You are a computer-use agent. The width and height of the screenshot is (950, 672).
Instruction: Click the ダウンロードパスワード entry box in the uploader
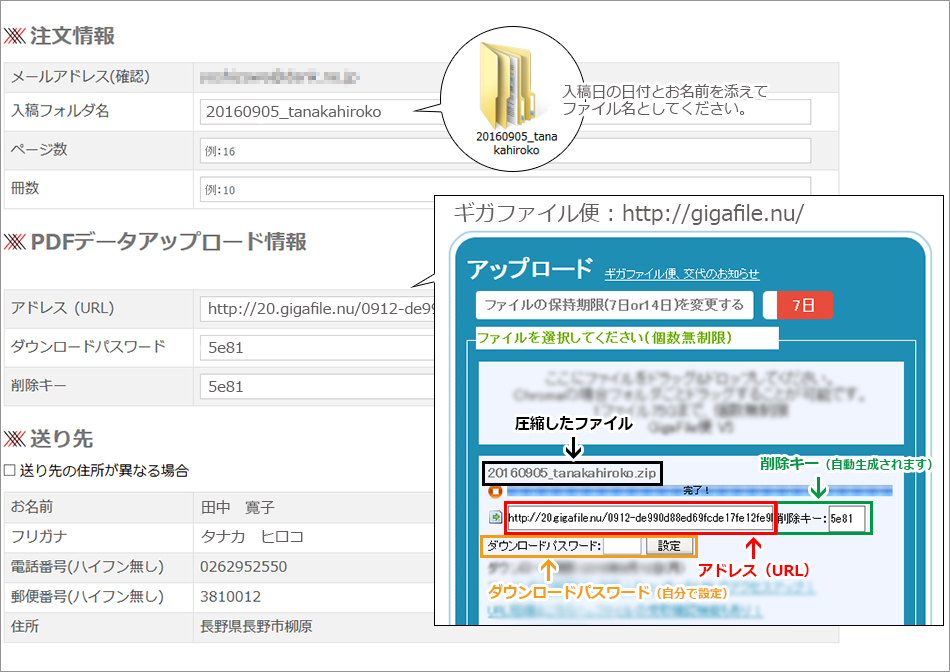pos(622,546)
